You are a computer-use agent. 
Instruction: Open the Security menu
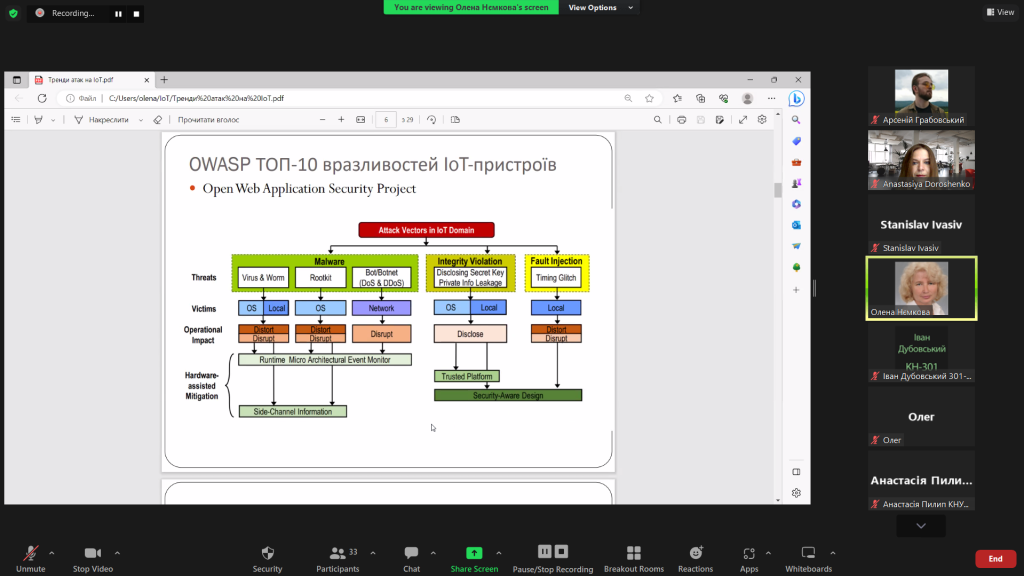tap(268, 559)
